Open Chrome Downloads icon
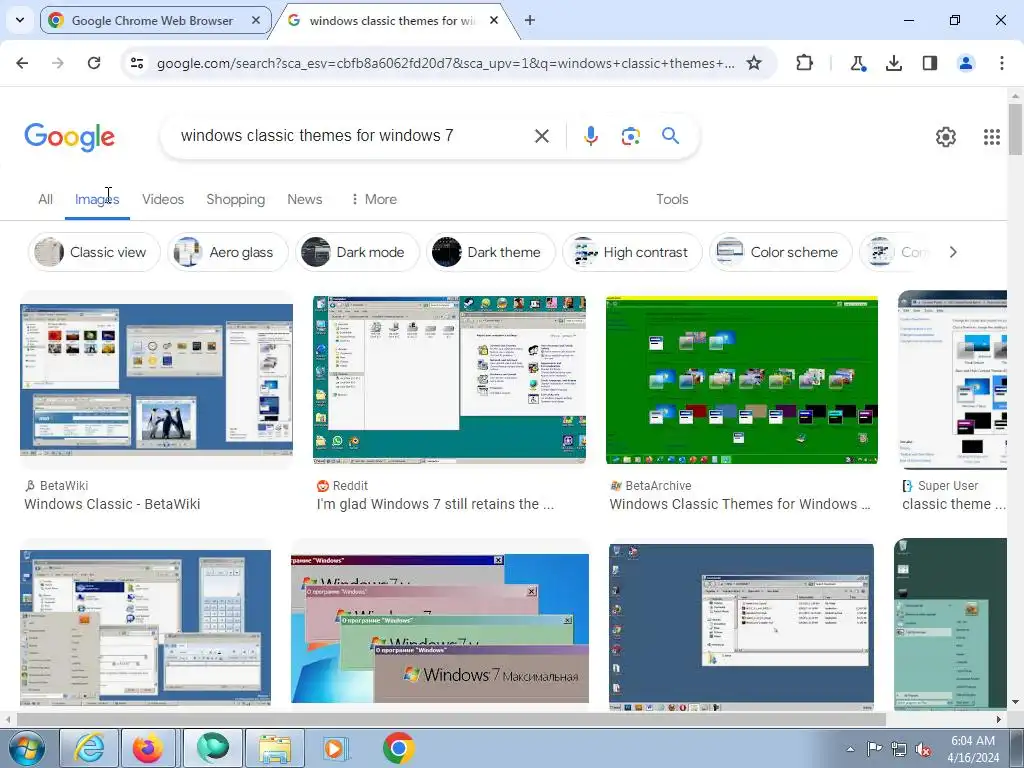Image resolution: width=1024 pixels, height=768 pixels. [x=893, y=63]
